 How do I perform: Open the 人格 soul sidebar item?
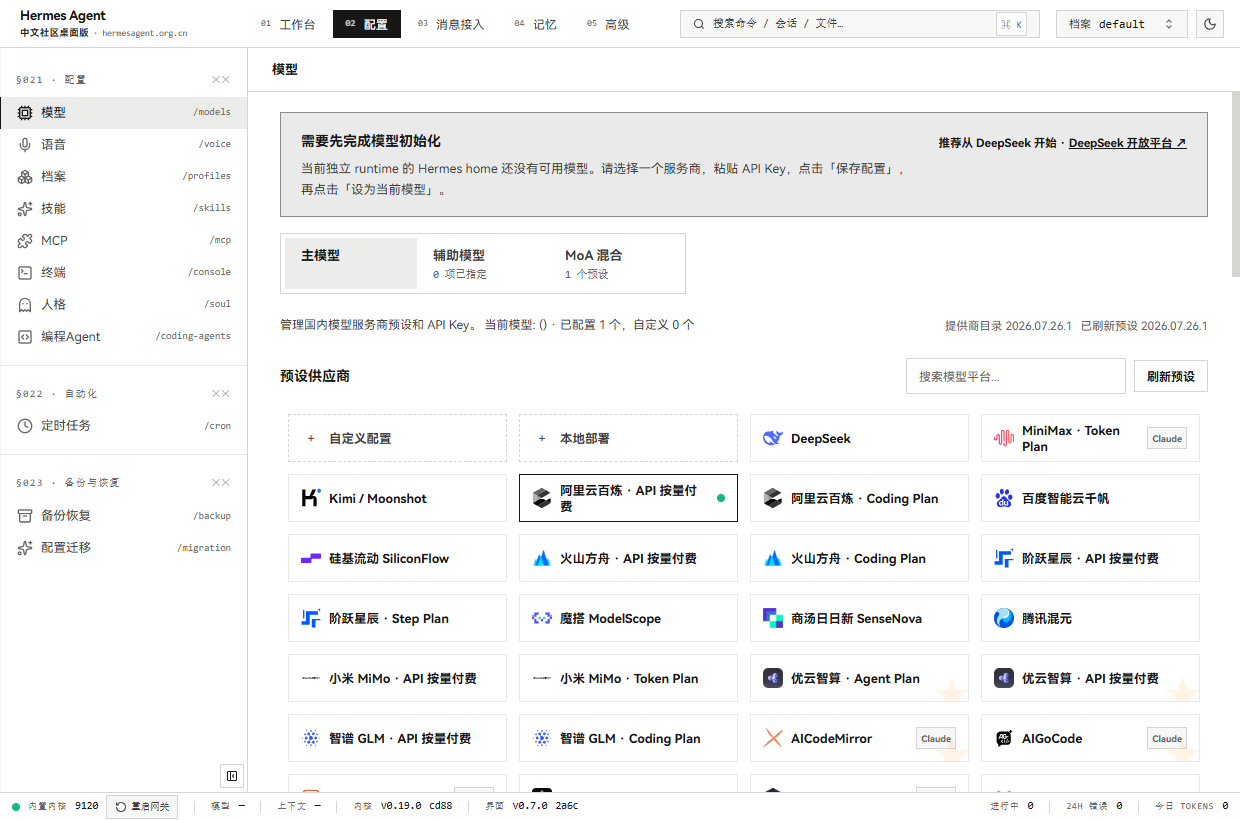pyautogui.click(x=124, y=305)
